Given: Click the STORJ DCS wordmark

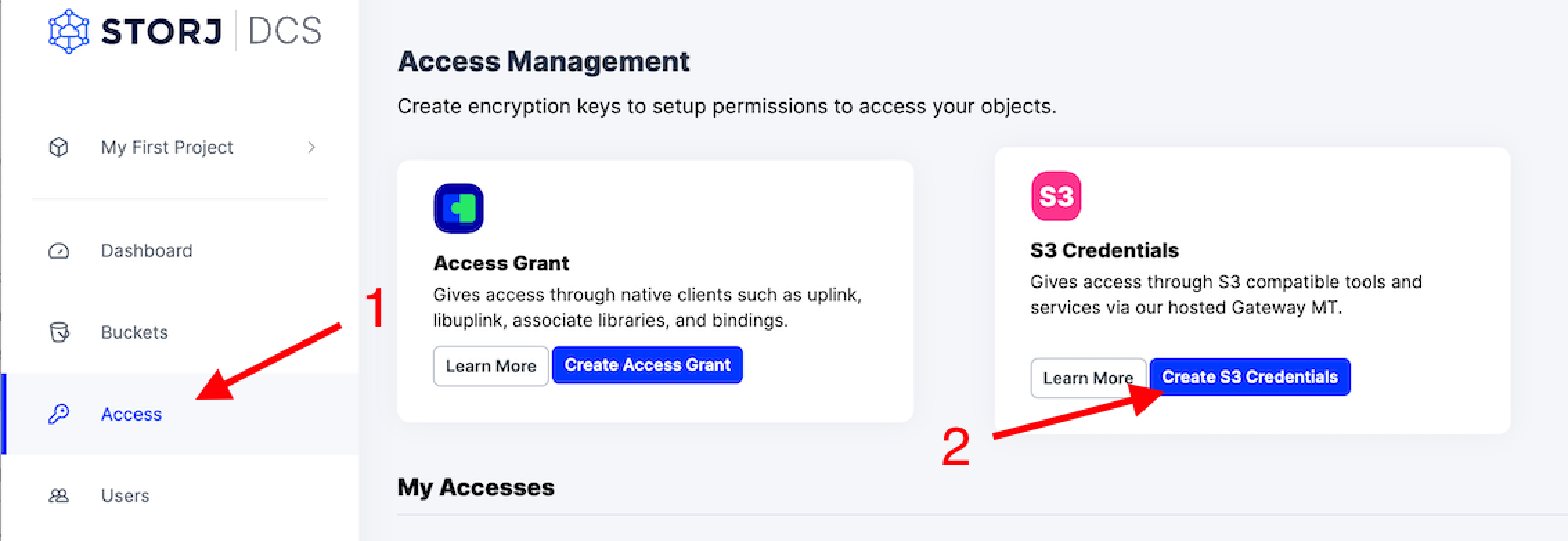Looking at the screenshot, I should click(211, 31).
